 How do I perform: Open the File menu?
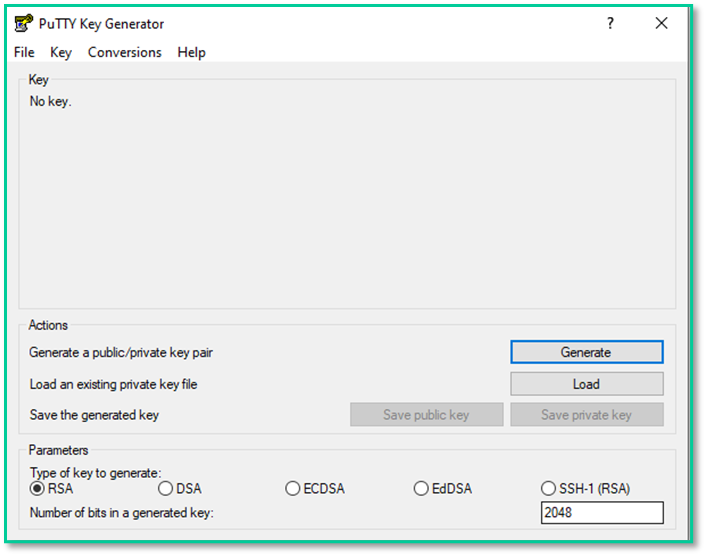point(24,52)
